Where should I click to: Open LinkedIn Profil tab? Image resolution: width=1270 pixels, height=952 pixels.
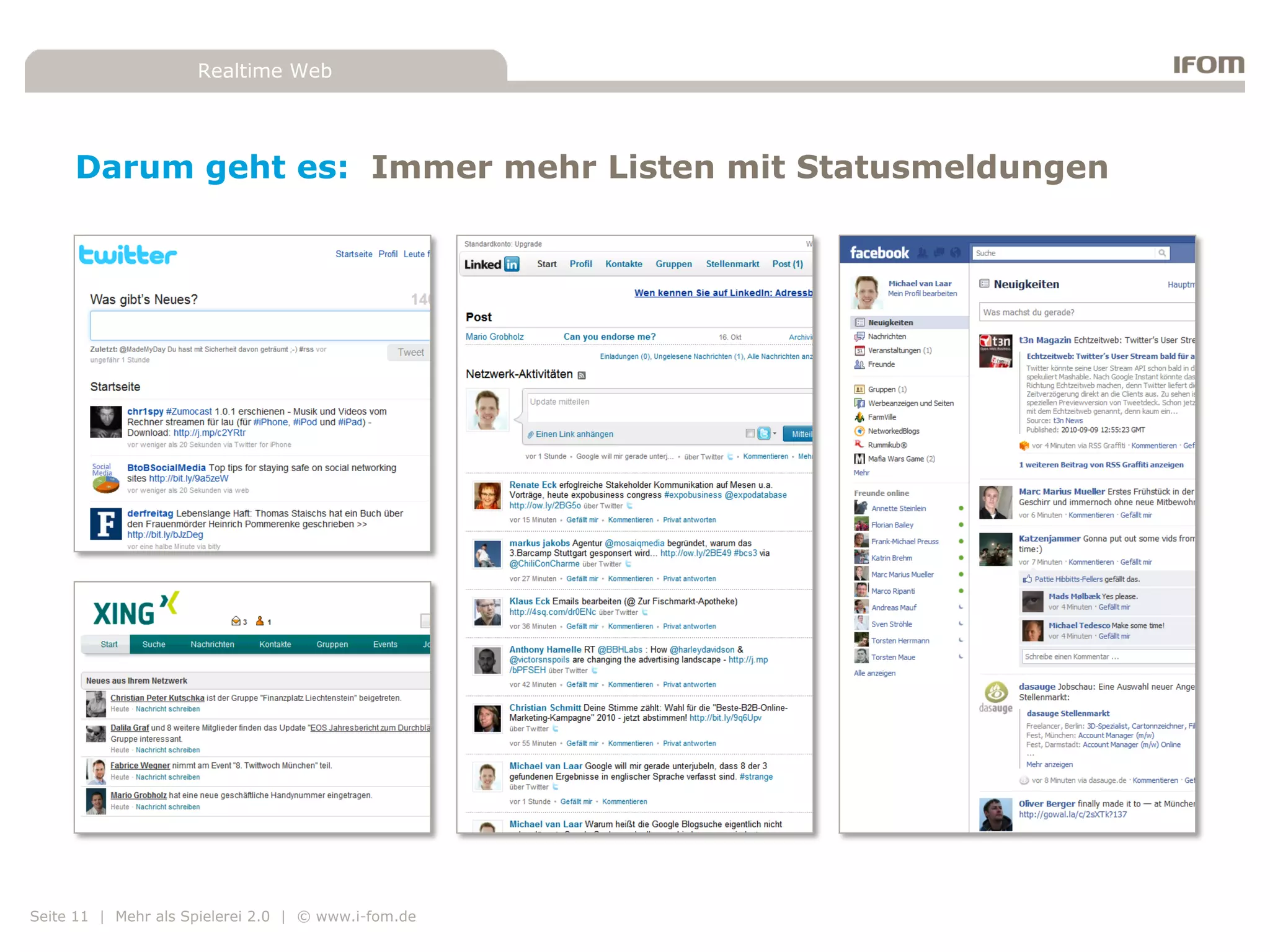[x=581, y=264]
